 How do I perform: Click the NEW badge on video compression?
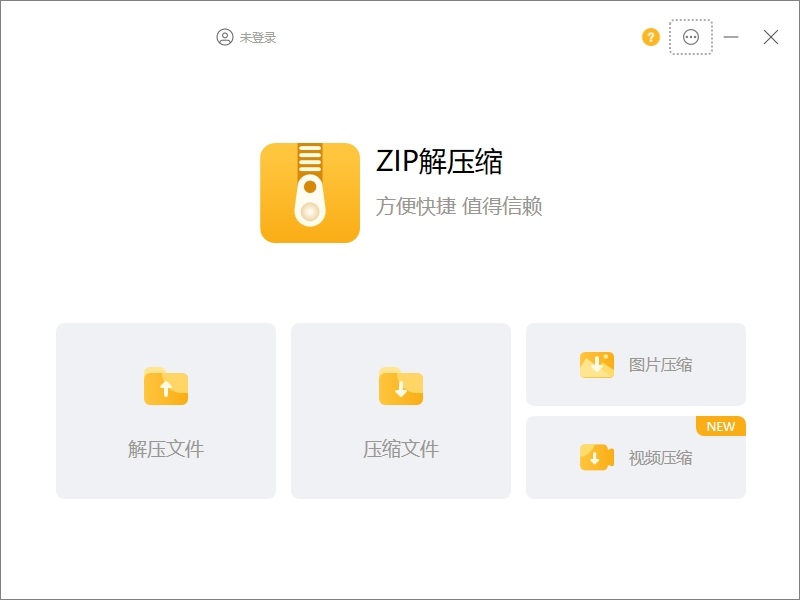point(721,426)
